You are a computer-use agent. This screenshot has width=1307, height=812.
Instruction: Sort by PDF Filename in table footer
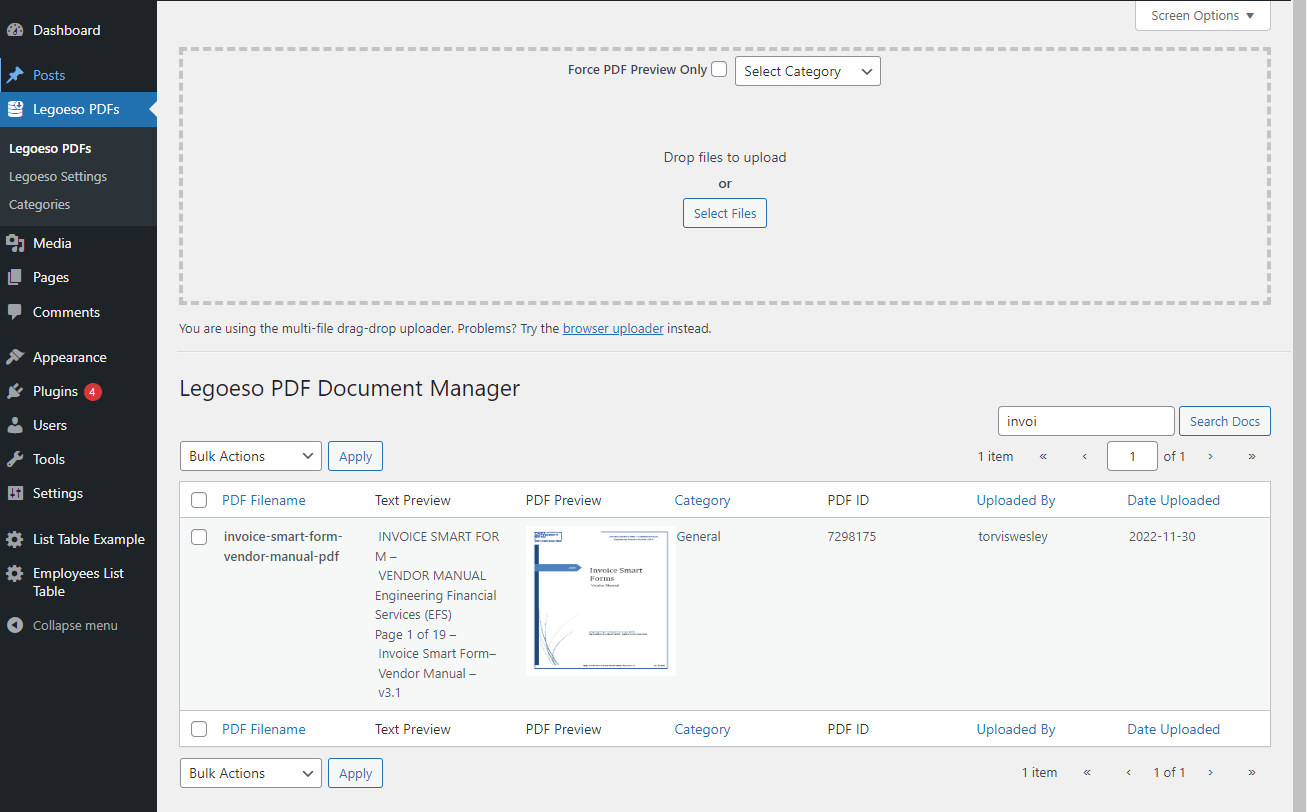[x=264, y=729]
